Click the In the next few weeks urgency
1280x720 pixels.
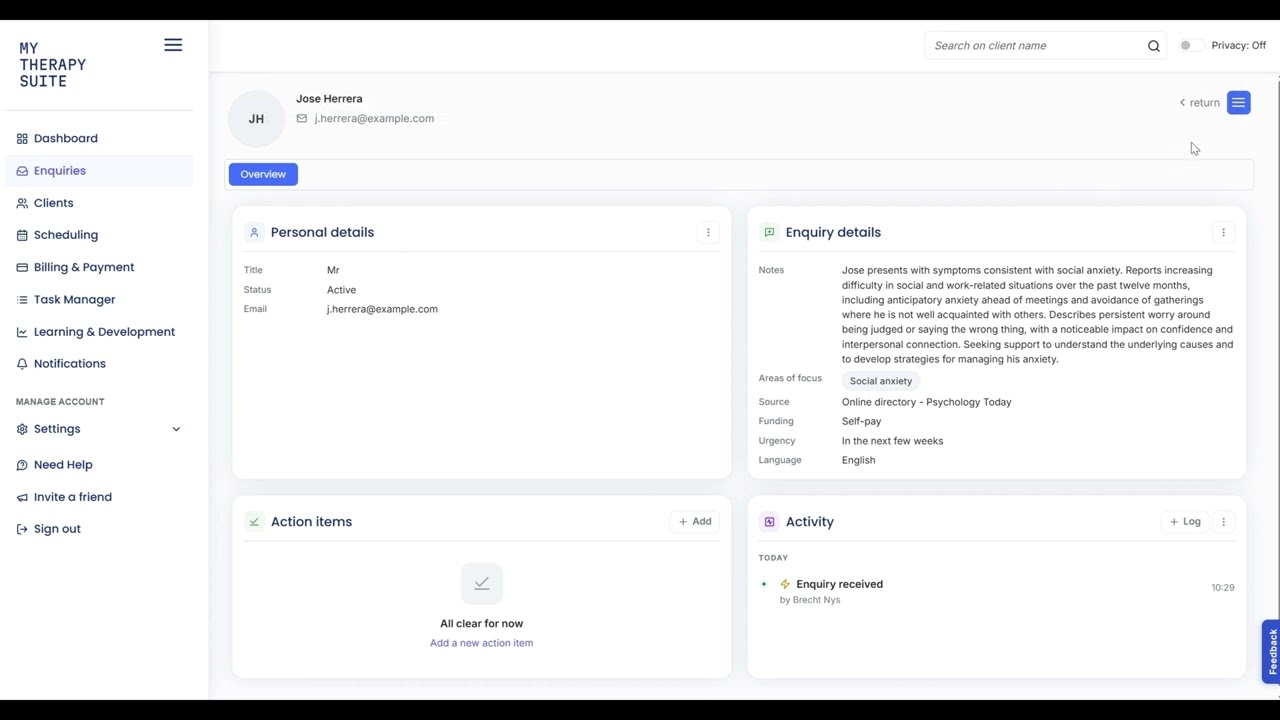point(892,441)
